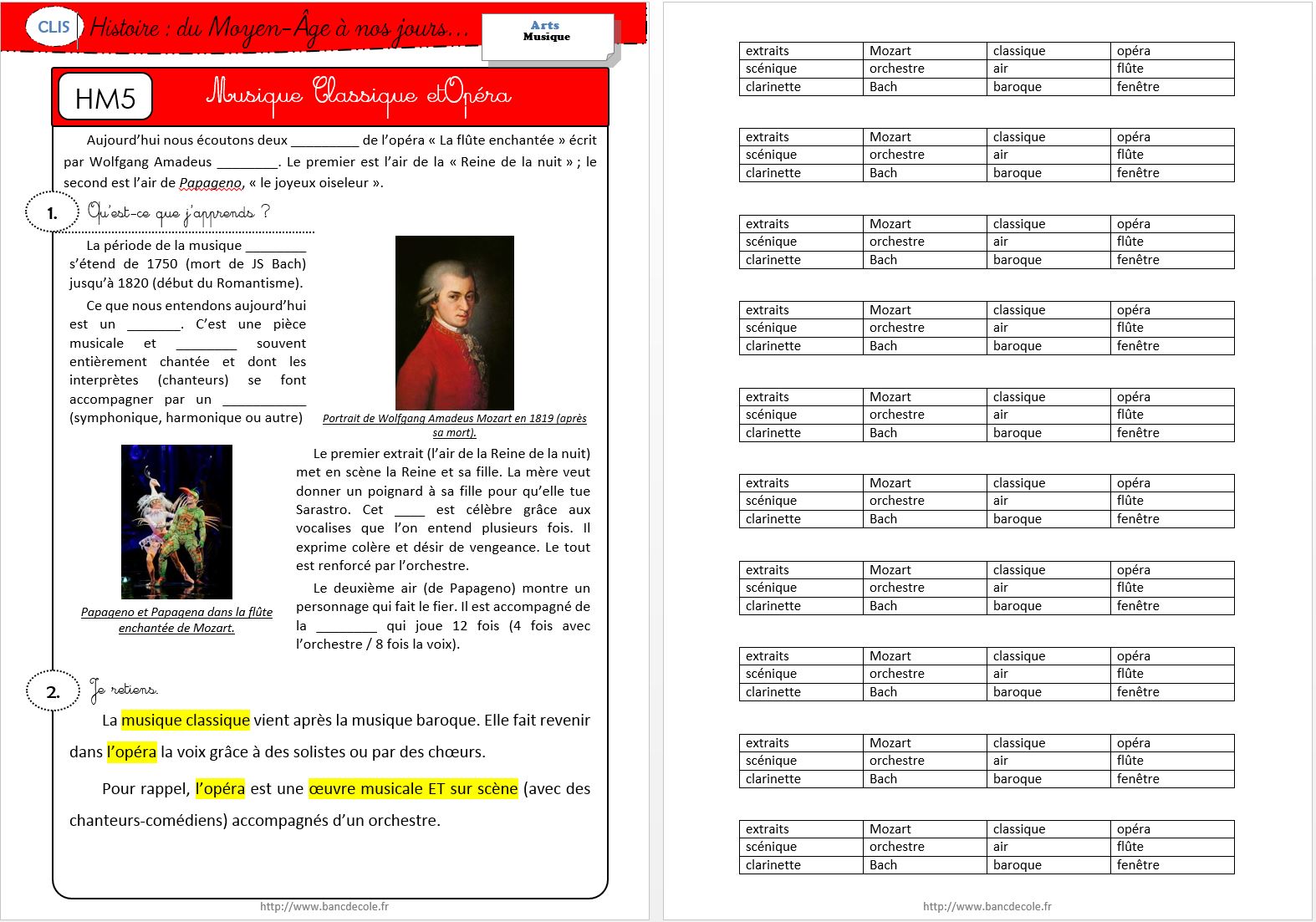Click 'flûte' cell in the topmost table

point(1172,69)
